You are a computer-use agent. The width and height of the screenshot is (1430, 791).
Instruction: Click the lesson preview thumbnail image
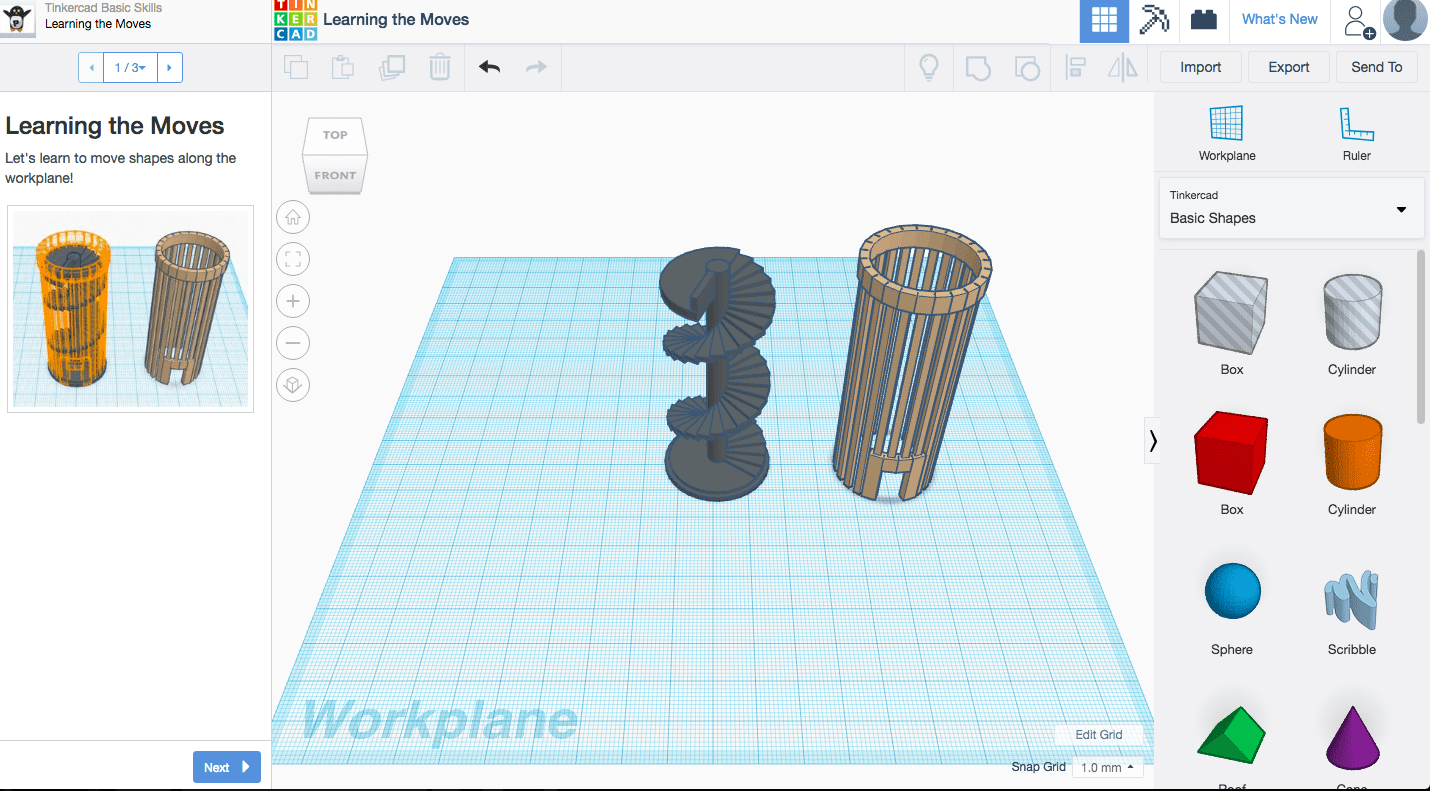[x=130, y=309]
